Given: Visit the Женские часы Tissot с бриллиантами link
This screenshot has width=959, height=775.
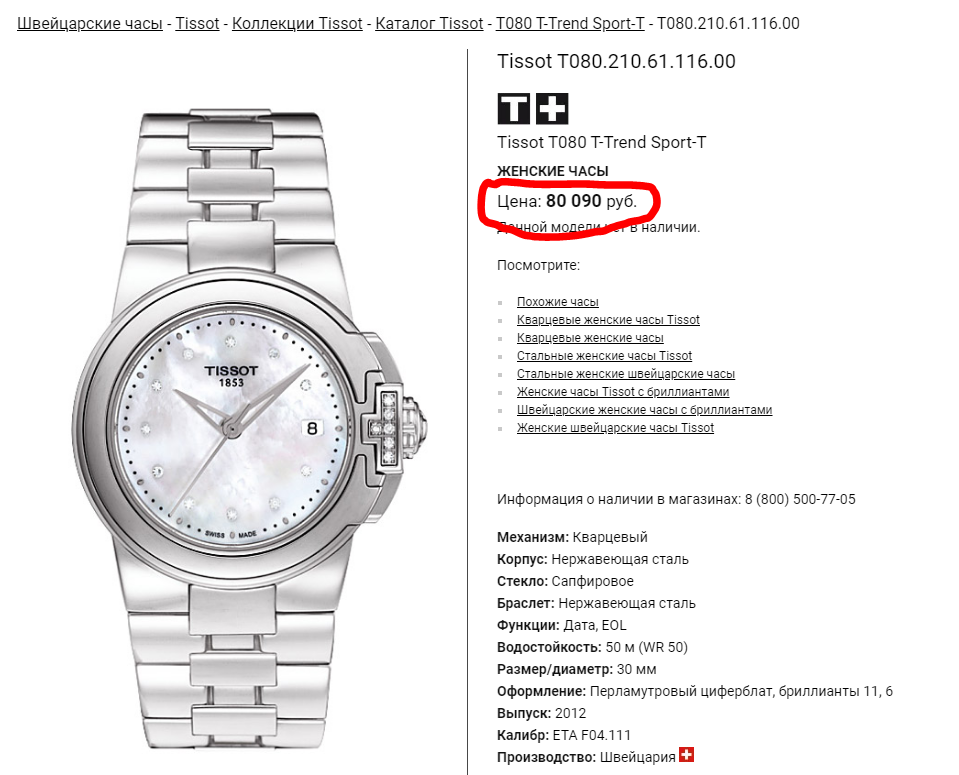Looking at the screenshot, I should coord(623,391).
